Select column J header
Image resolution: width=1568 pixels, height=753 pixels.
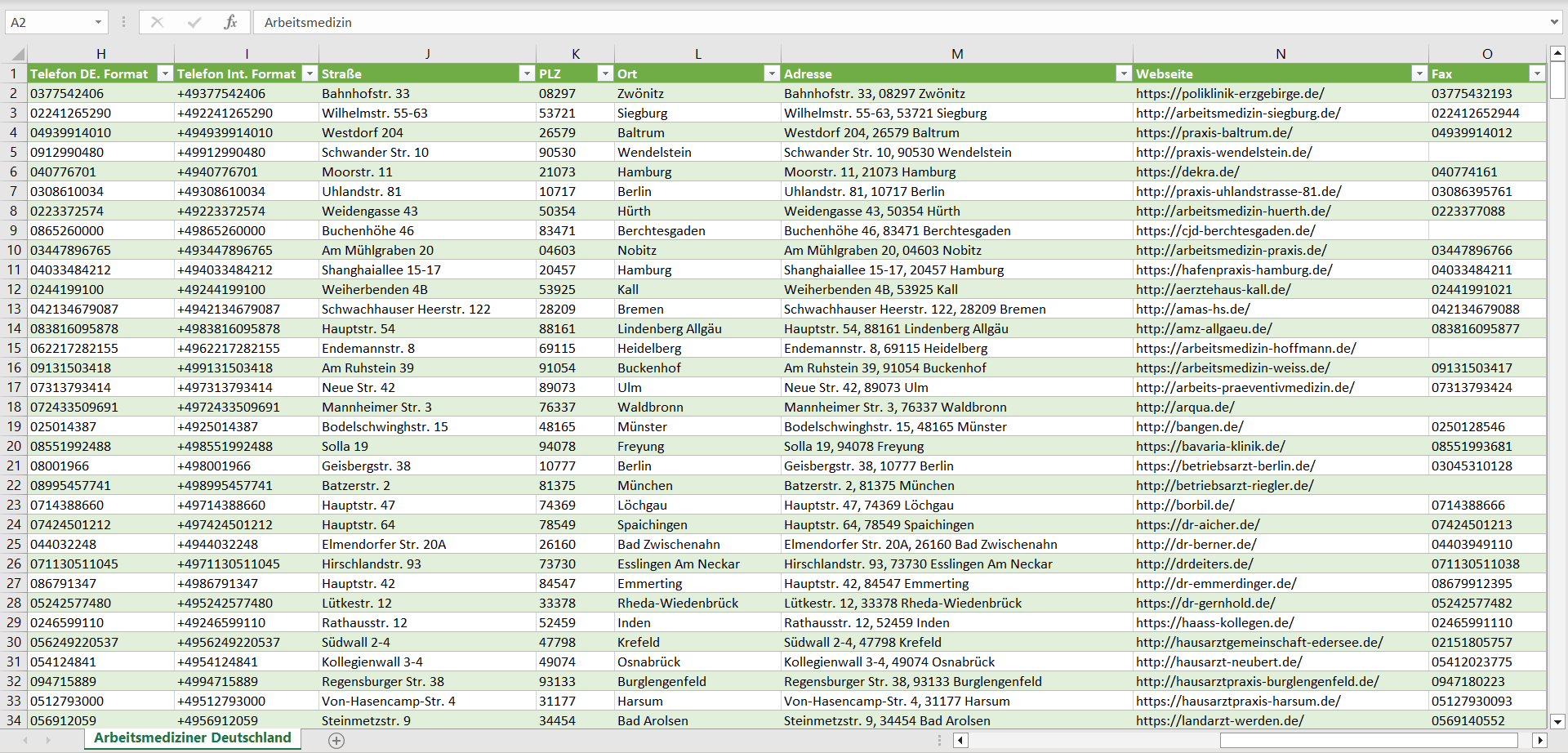[x=428, y=54]
